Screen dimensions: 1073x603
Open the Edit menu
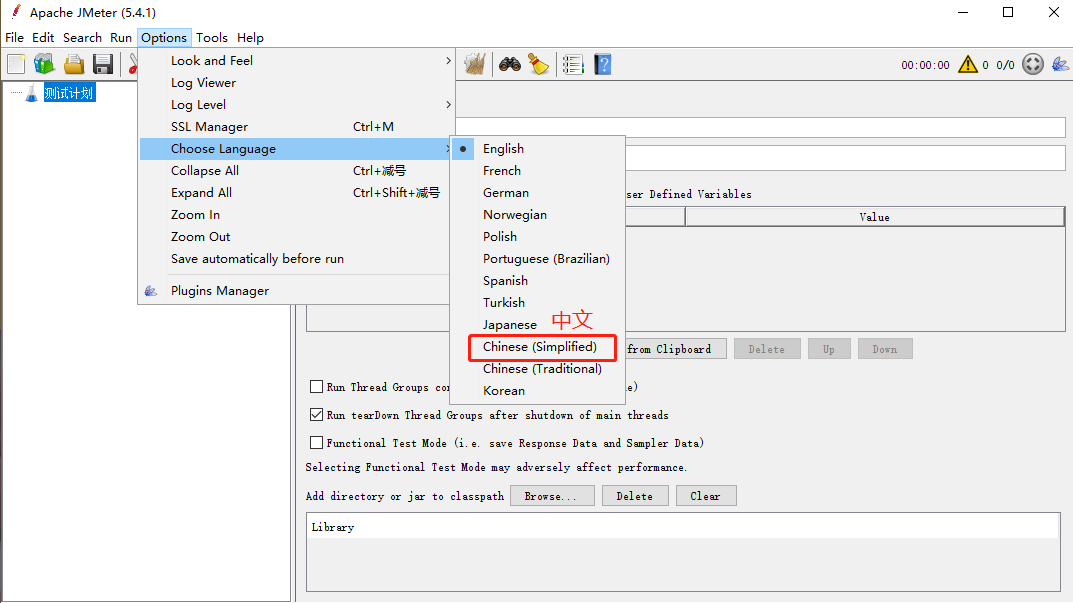click(x=43, y=38)
